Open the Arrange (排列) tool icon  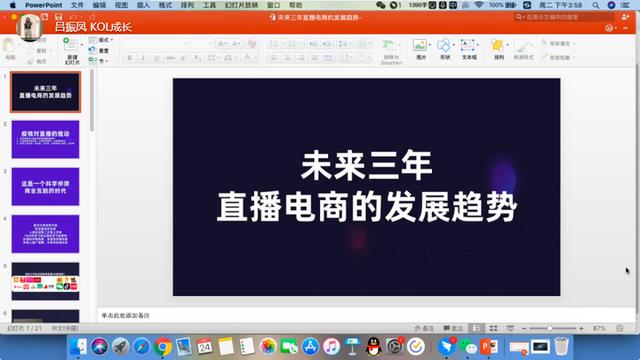(498, 49)
